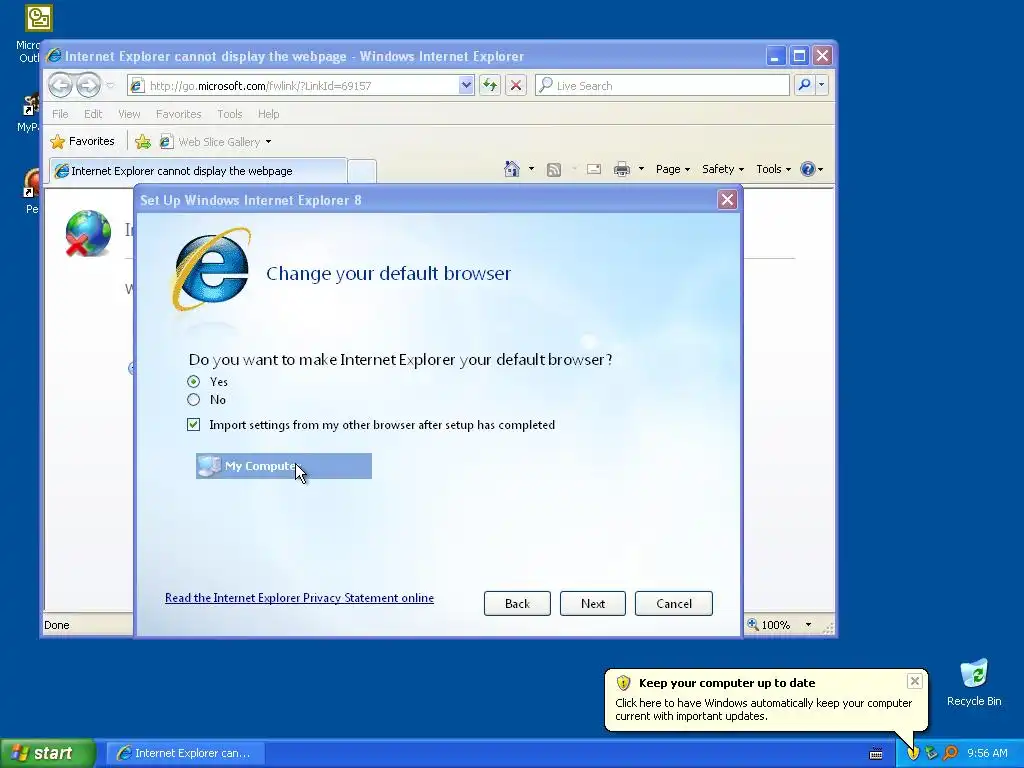Open the File menu
1024x768 pixels.
coord(60,114)
